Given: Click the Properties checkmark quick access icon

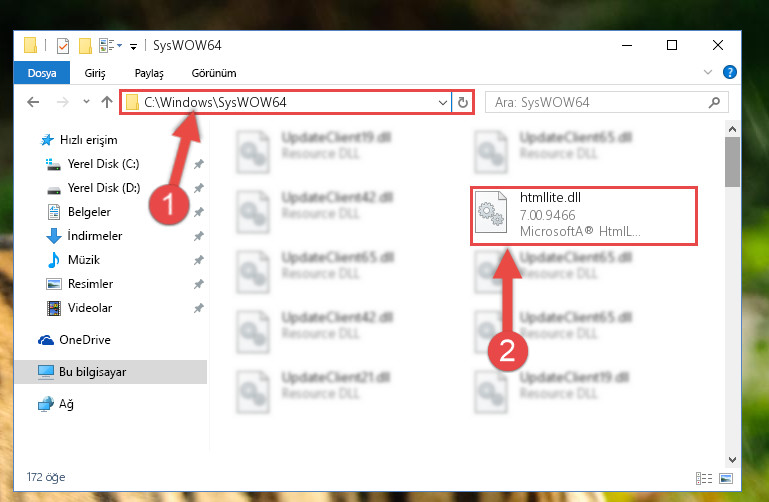Looking at the screenshot, I should [x=63, y=46].
